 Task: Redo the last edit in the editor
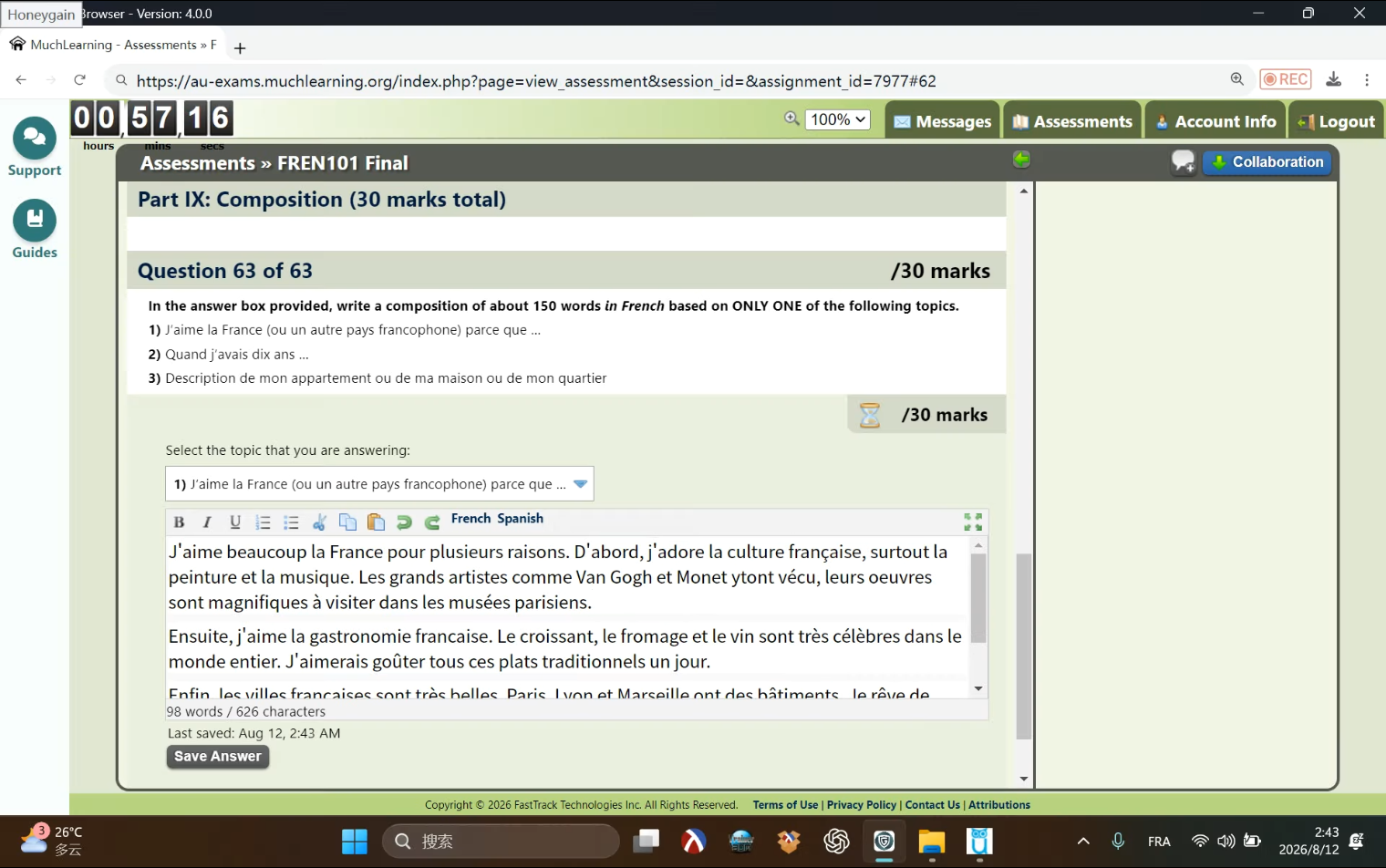click(x=432, y=522)
